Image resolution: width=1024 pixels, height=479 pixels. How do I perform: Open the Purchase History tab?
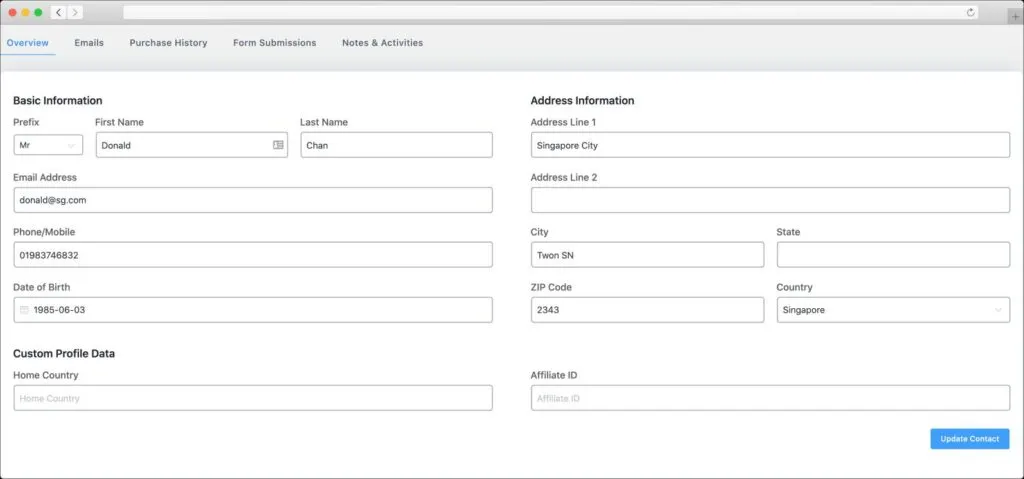tap(168, 42)
